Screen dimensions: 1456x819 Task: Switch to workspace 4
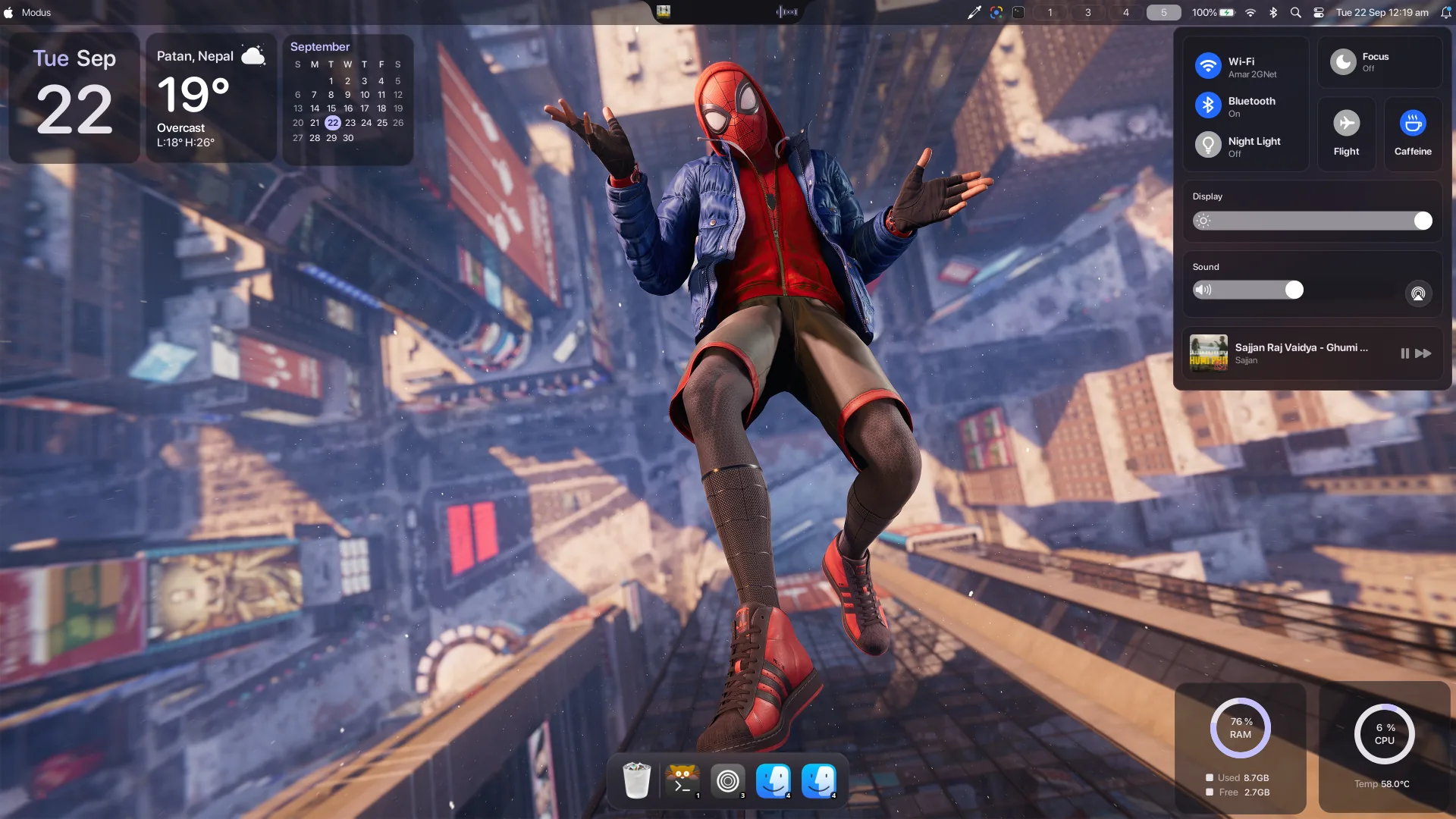(1126, 12)
